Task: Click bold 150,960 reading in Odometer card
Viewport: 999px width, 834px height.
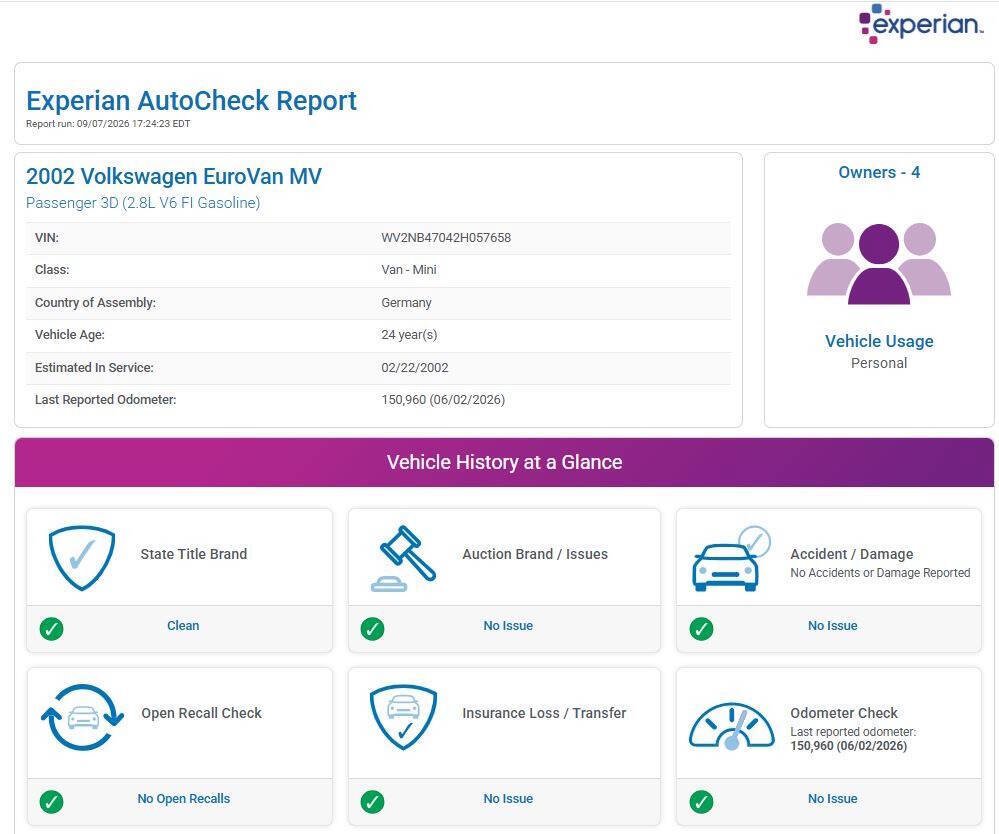Action: 849,745
